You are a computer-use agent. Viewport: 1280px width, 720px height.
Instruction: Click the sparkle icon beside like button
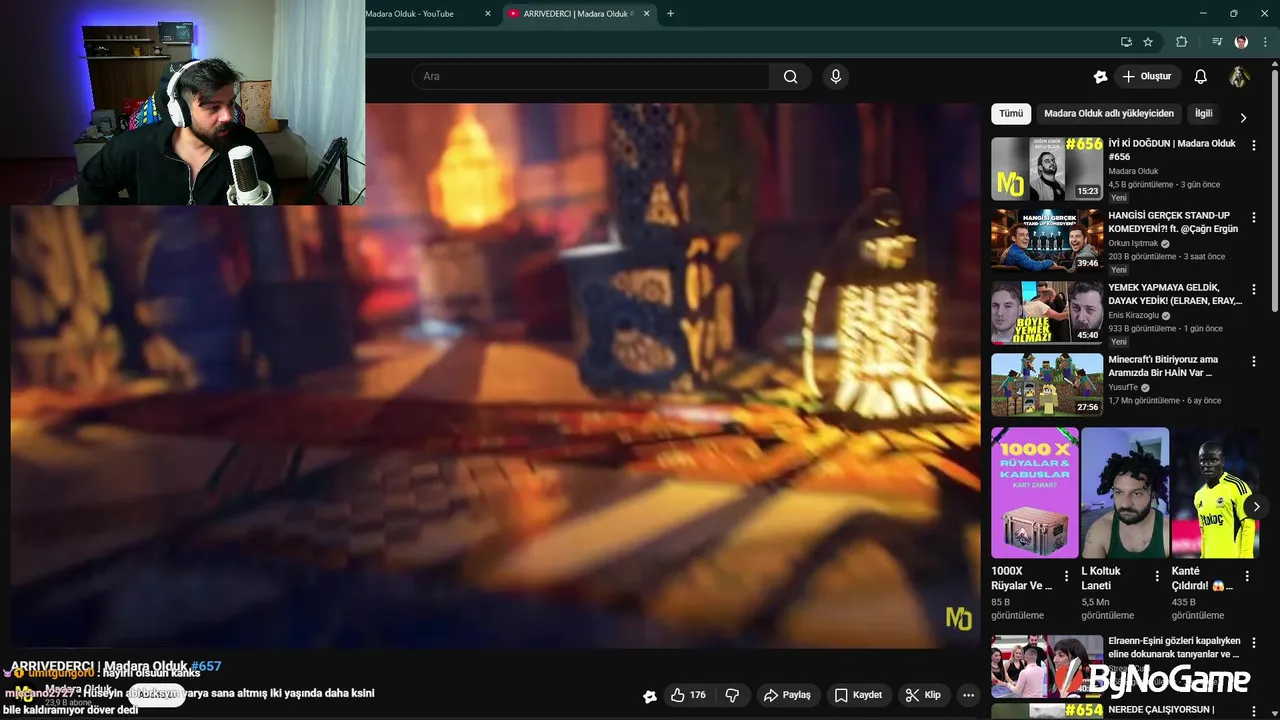click(x=650, y=696)
